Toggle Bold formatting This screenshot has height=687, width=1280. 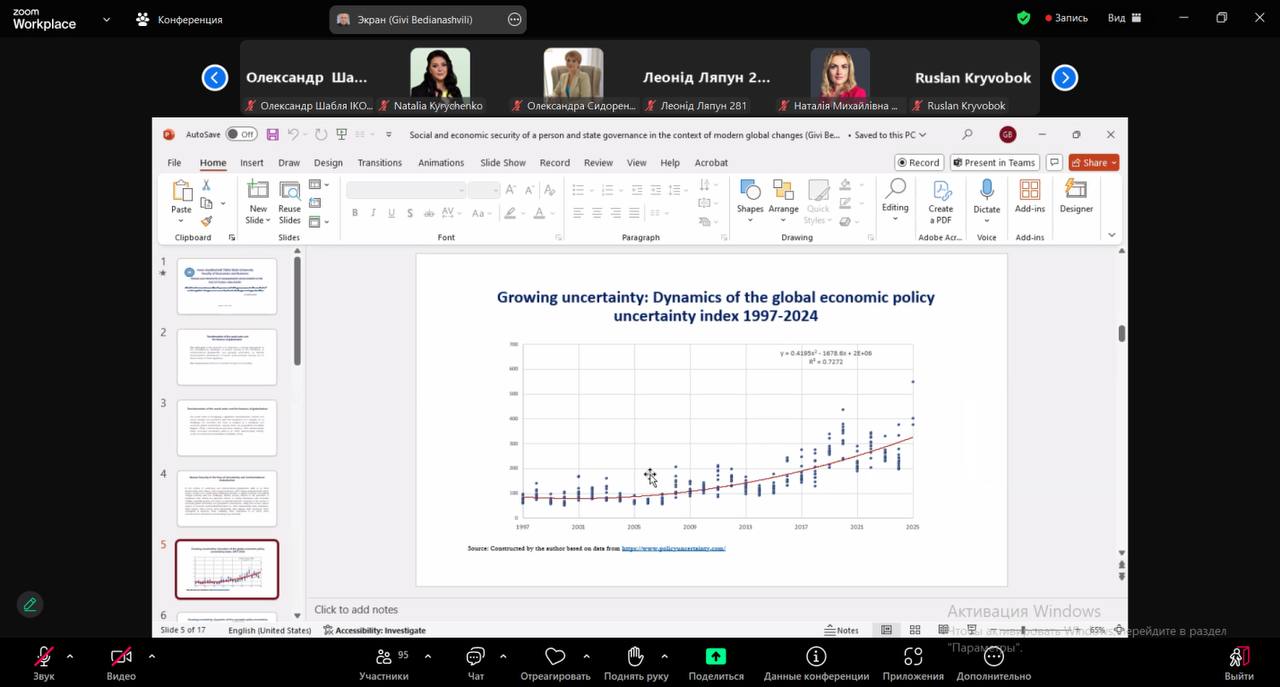point(355,213)
